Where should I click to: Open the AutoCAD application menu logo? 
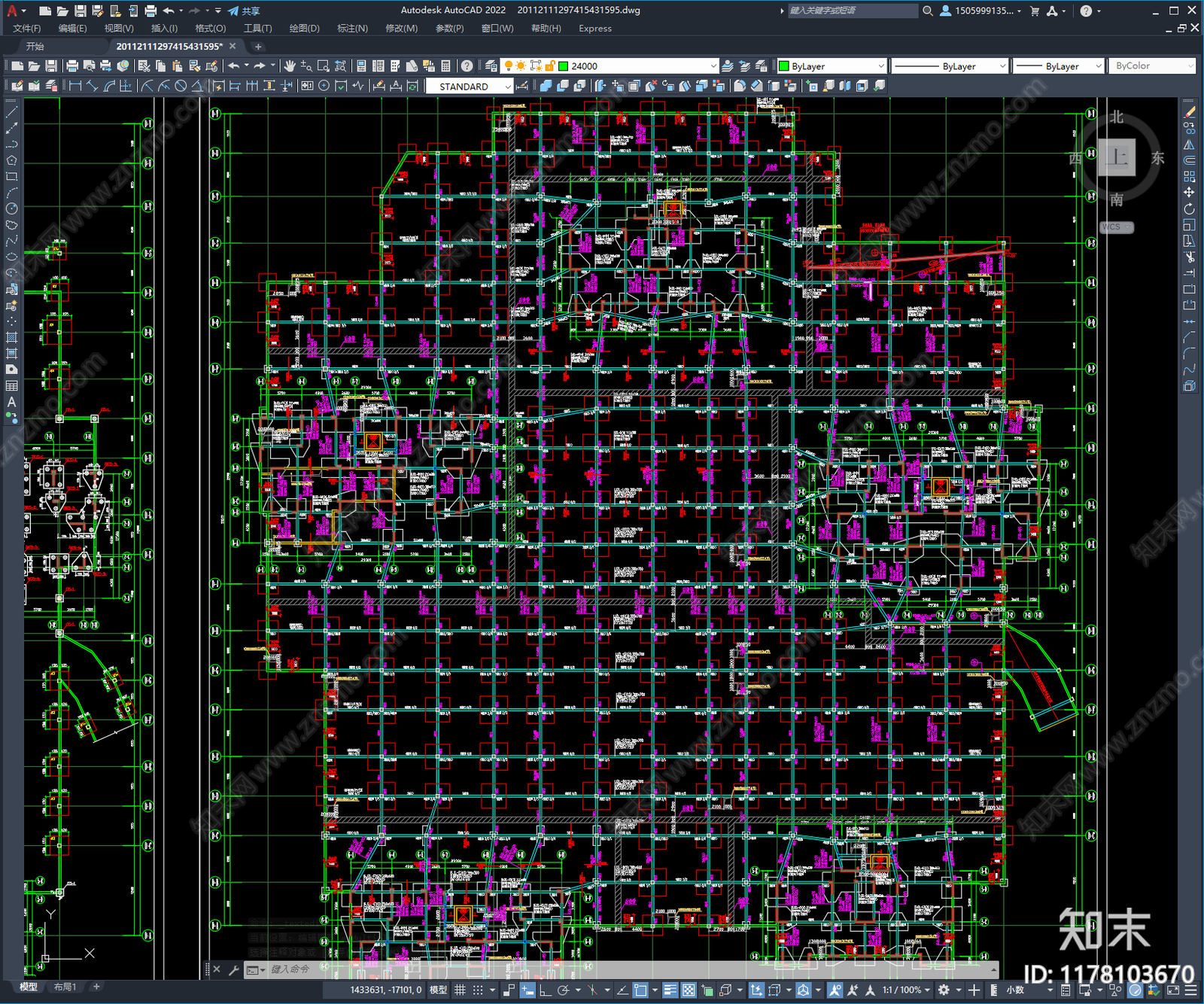tap(11, 11)
